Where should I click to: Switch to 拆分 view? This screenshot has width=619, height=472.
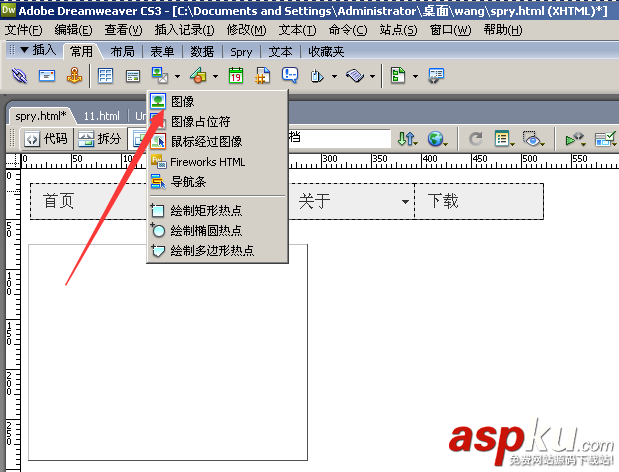pos(100,139)
